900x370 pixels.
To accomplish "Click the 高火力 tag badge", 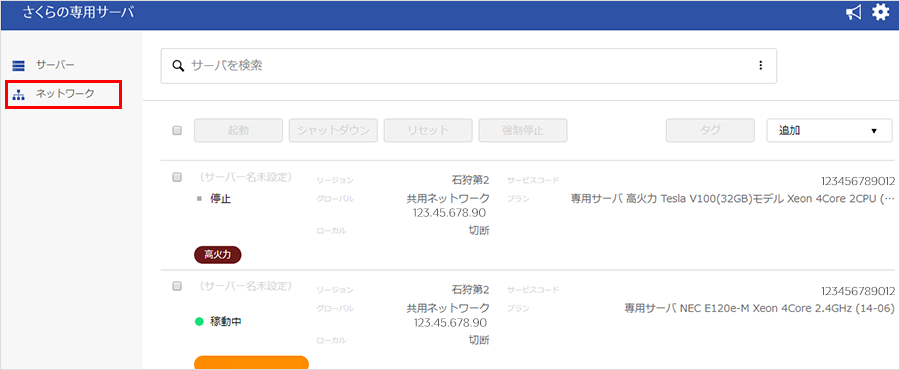I will pos(218,255).
